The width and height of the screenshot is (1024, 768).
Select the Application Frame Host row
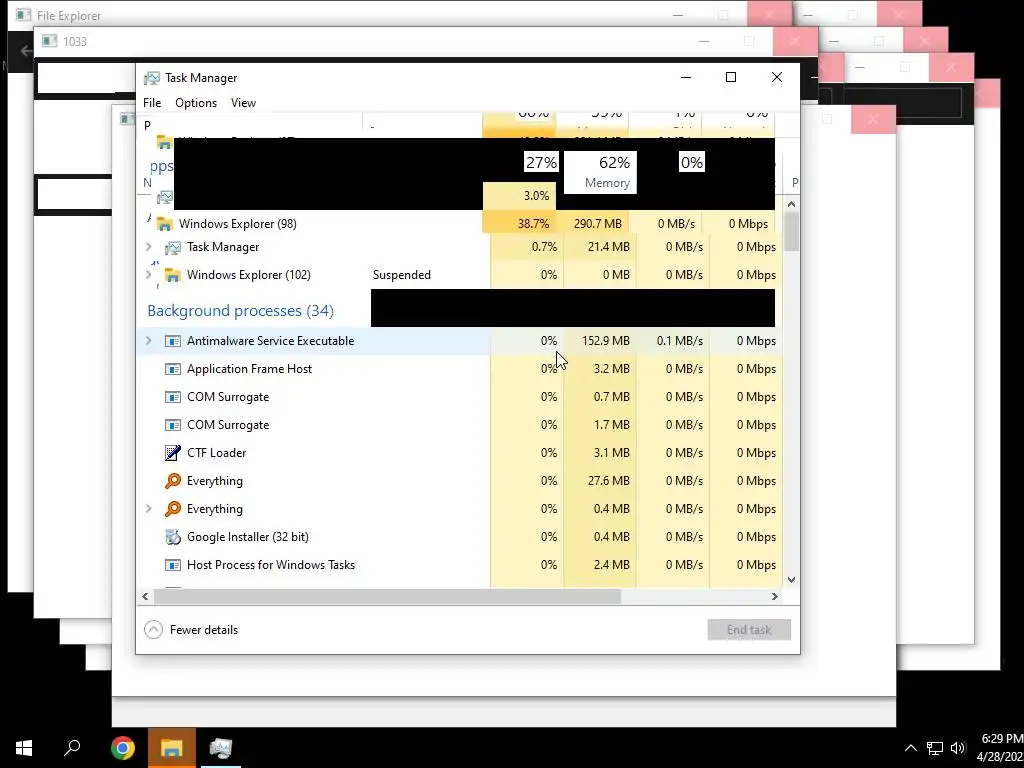(x=460, y=369)
